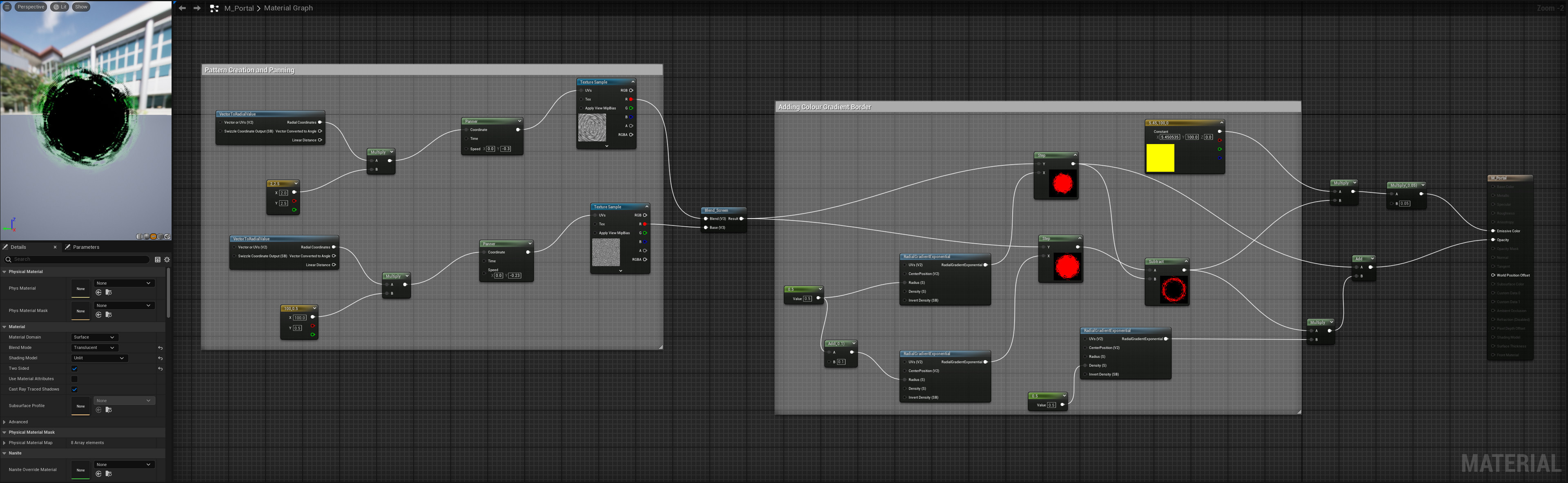Open the Phys Material Mask None dropdown
Screen dimensions: 1568x483
click(x=124, y=306)
